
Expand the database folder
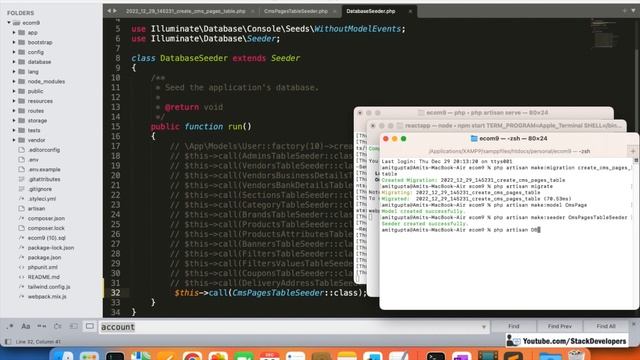pyautogui.click(x=14, y=62)
